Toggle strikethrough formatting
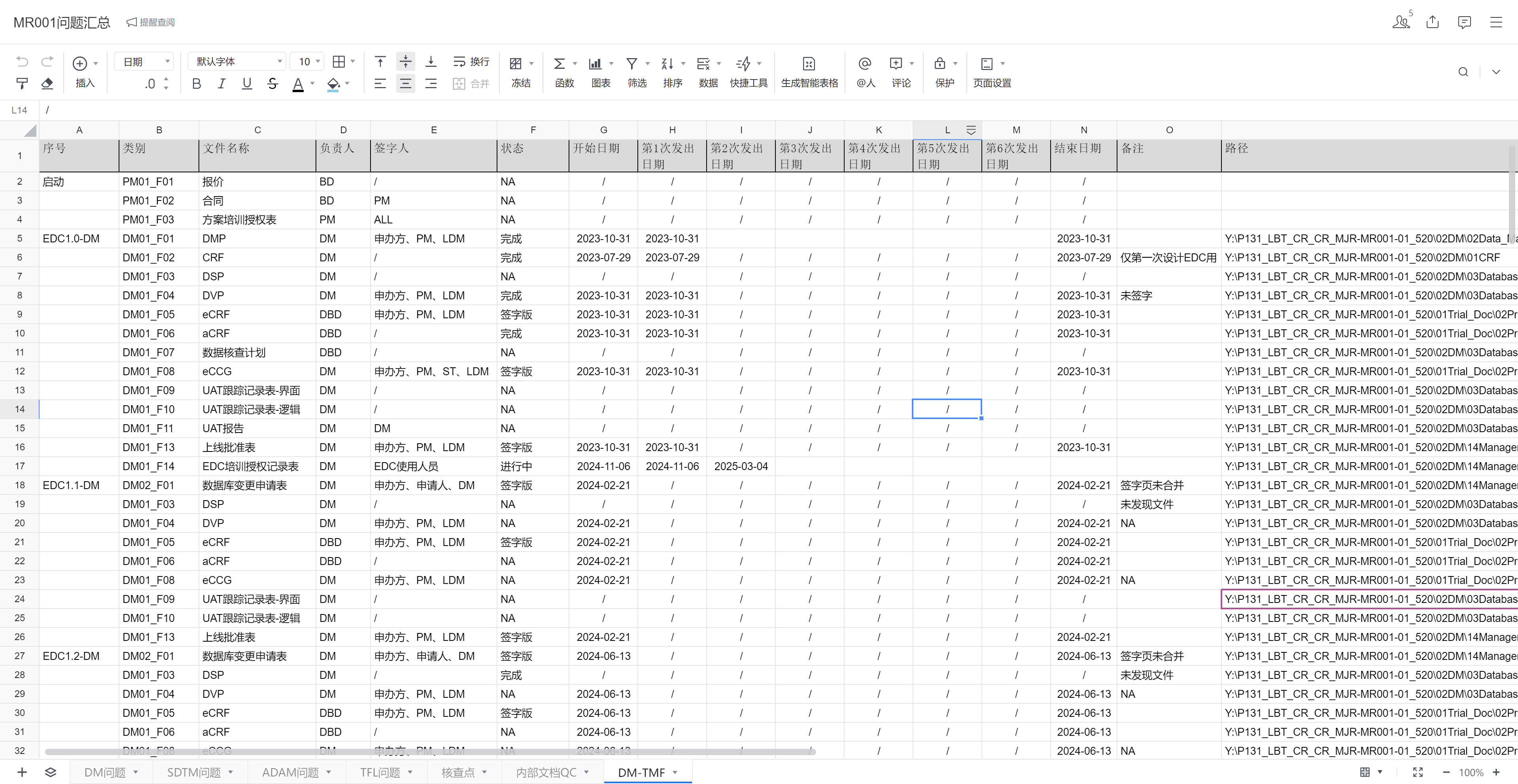Viewport: 1518px width, 784px height. click(272, 84)
